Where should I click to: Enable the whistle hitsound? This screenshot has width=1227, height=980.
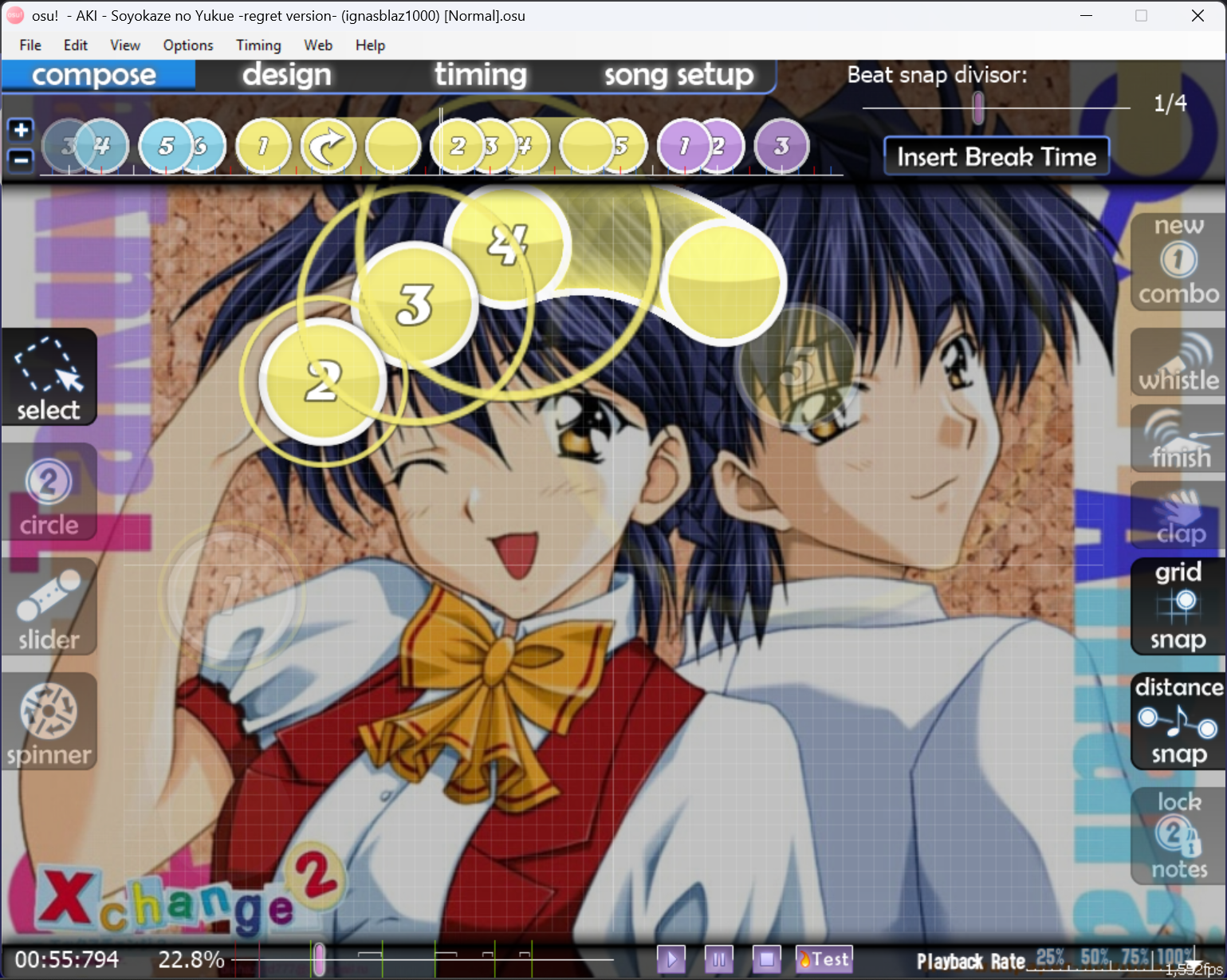(x=1178, y=363)
